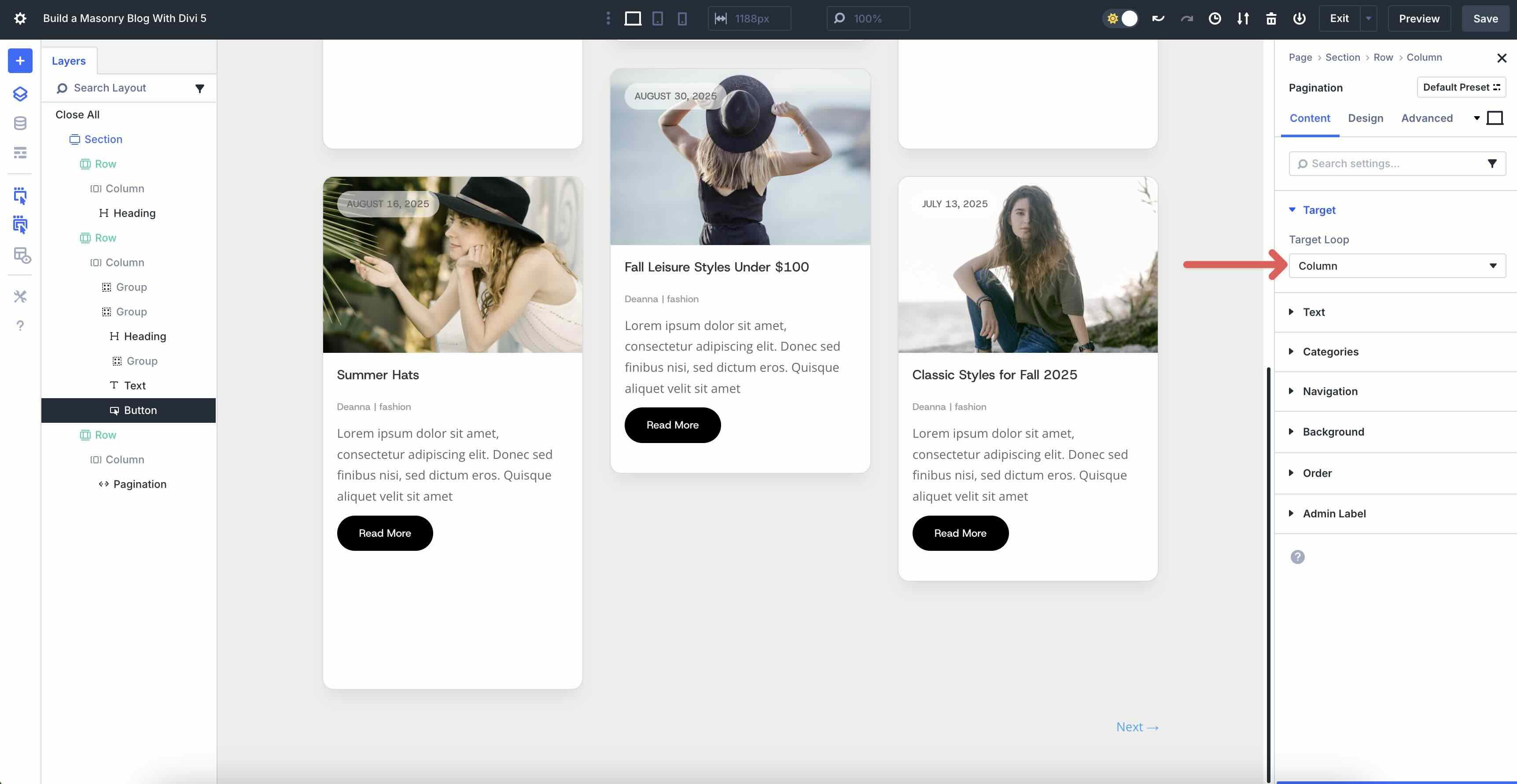1517x784 pixels.
Task: Switch to the wireframe/structure view icon
Action: [x=20, y=152]
